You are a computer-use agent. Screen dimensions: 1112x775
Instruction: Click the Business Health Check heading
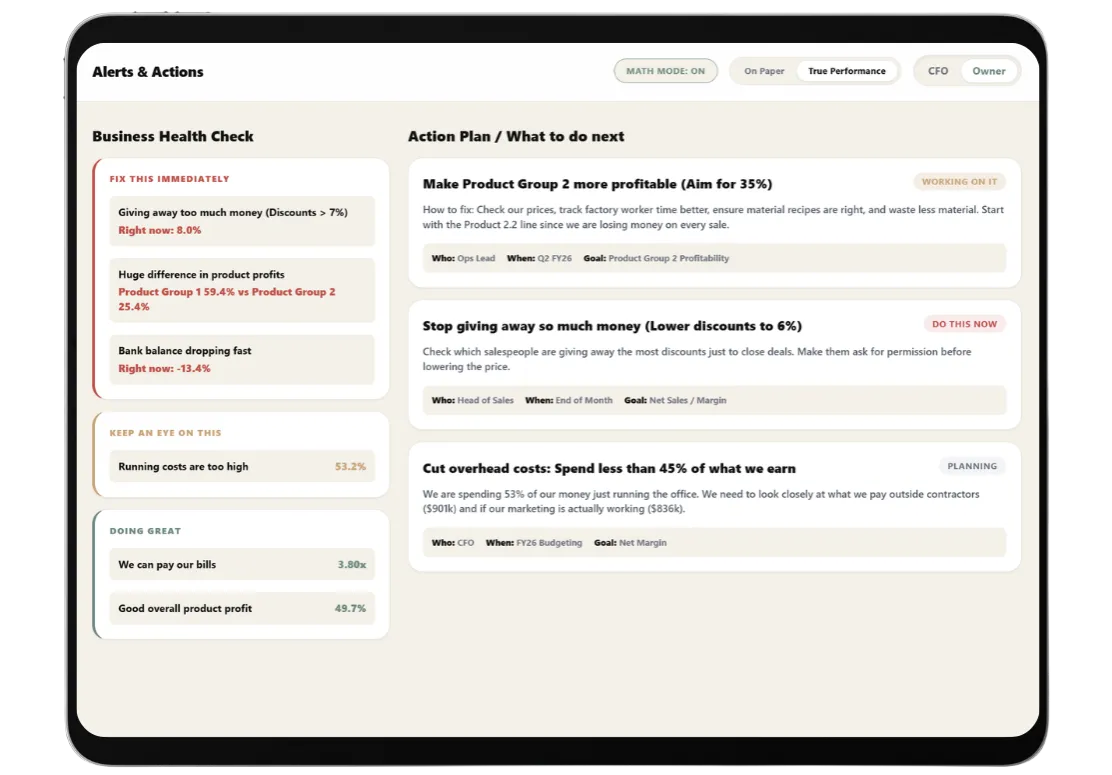(x=172, y=136)
